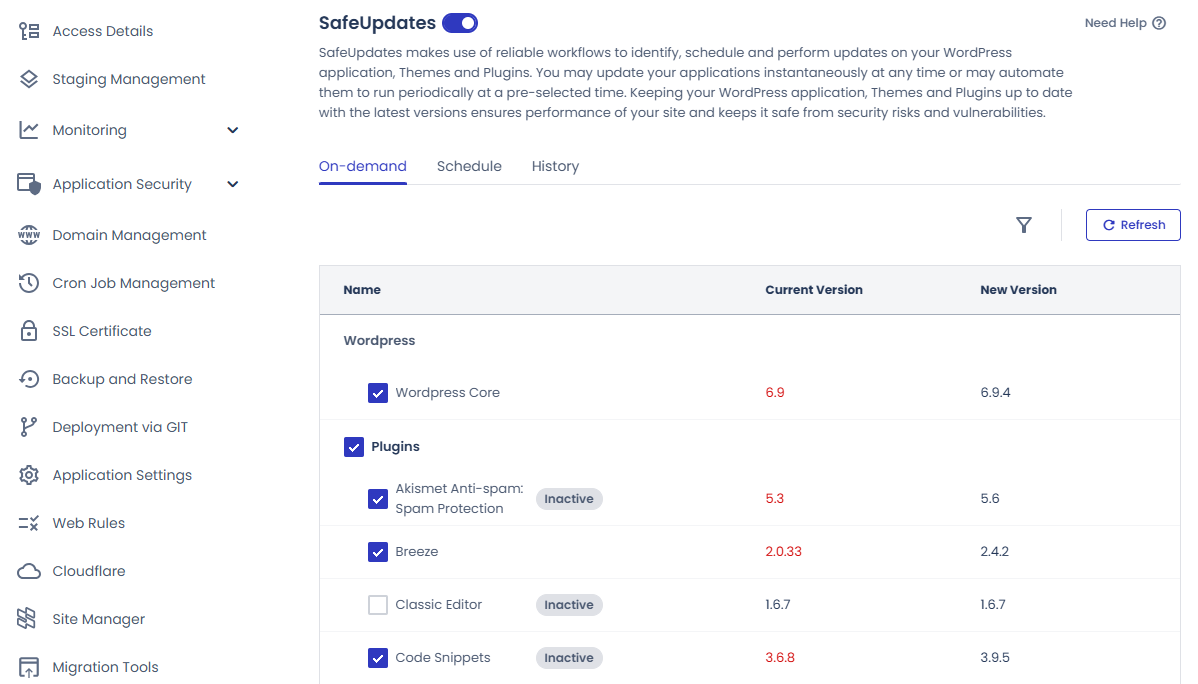The height and width of the screenshot is (684, 1198).
Task: Click the Monitoring chart icon
Action: [29, 130]
